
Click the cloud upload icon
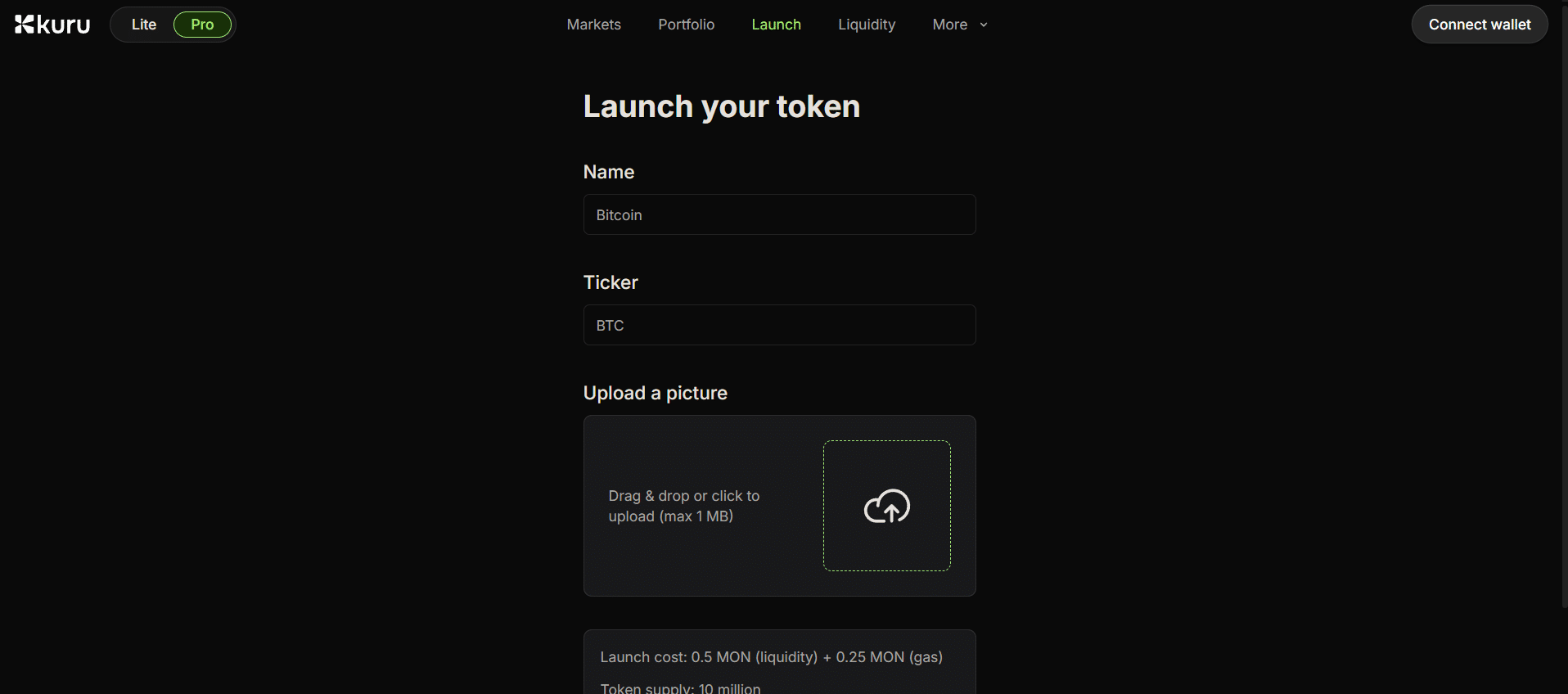point(887,507)
